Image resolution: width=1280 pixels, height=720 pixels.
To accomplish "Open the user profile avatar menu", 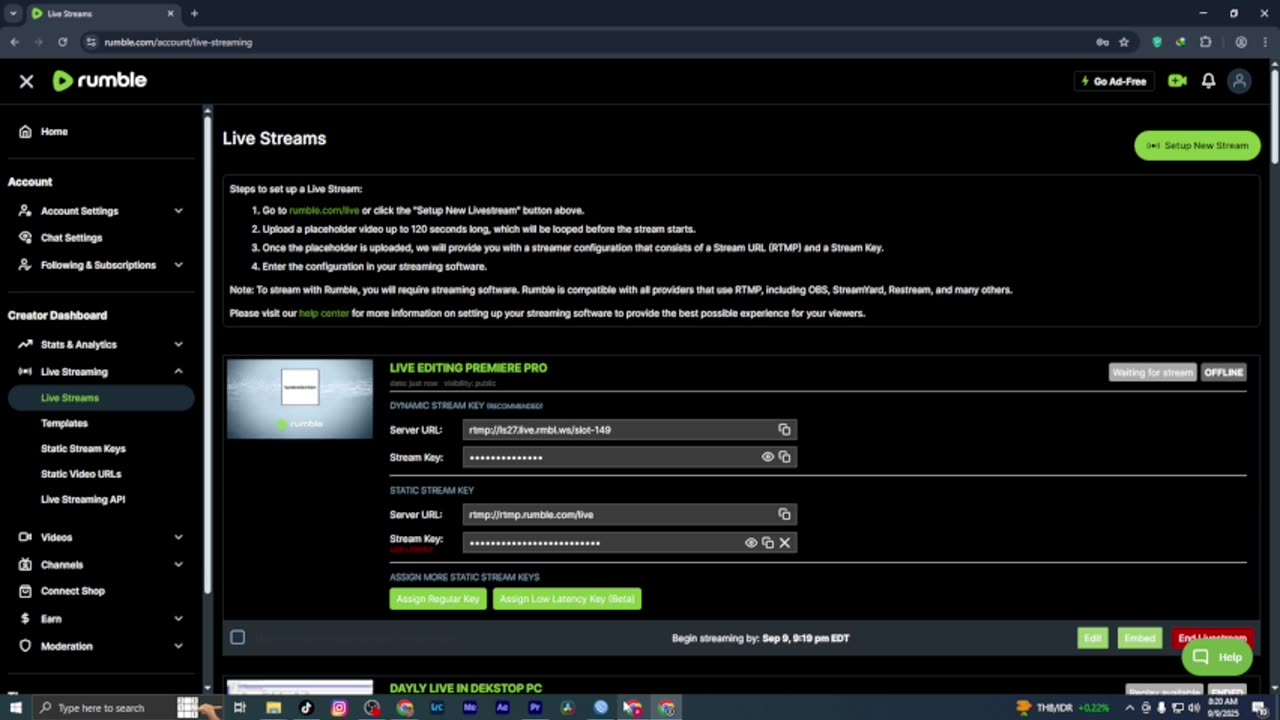I will pos(1239,81).
